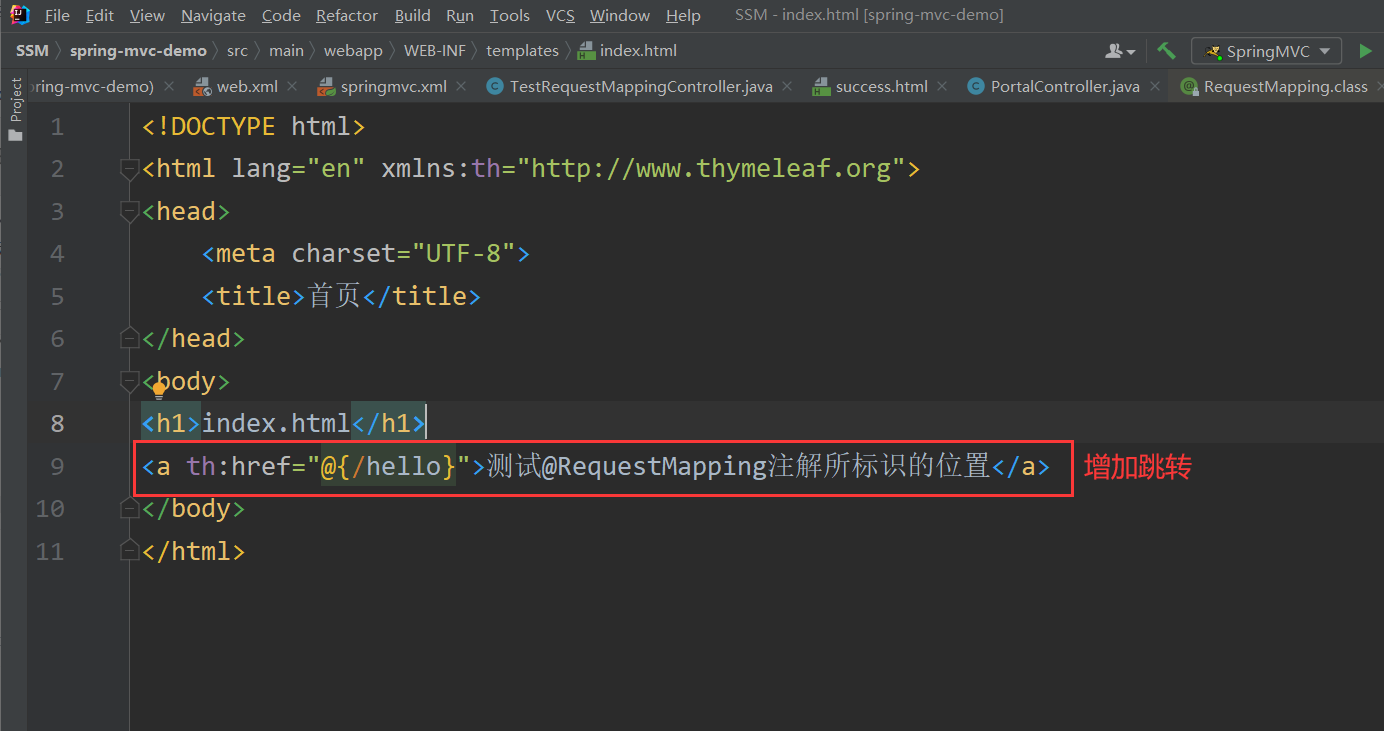Screen dimensions: 1384x731
Task: Click the title text '首页'
Action: click(x=334, y=296)
